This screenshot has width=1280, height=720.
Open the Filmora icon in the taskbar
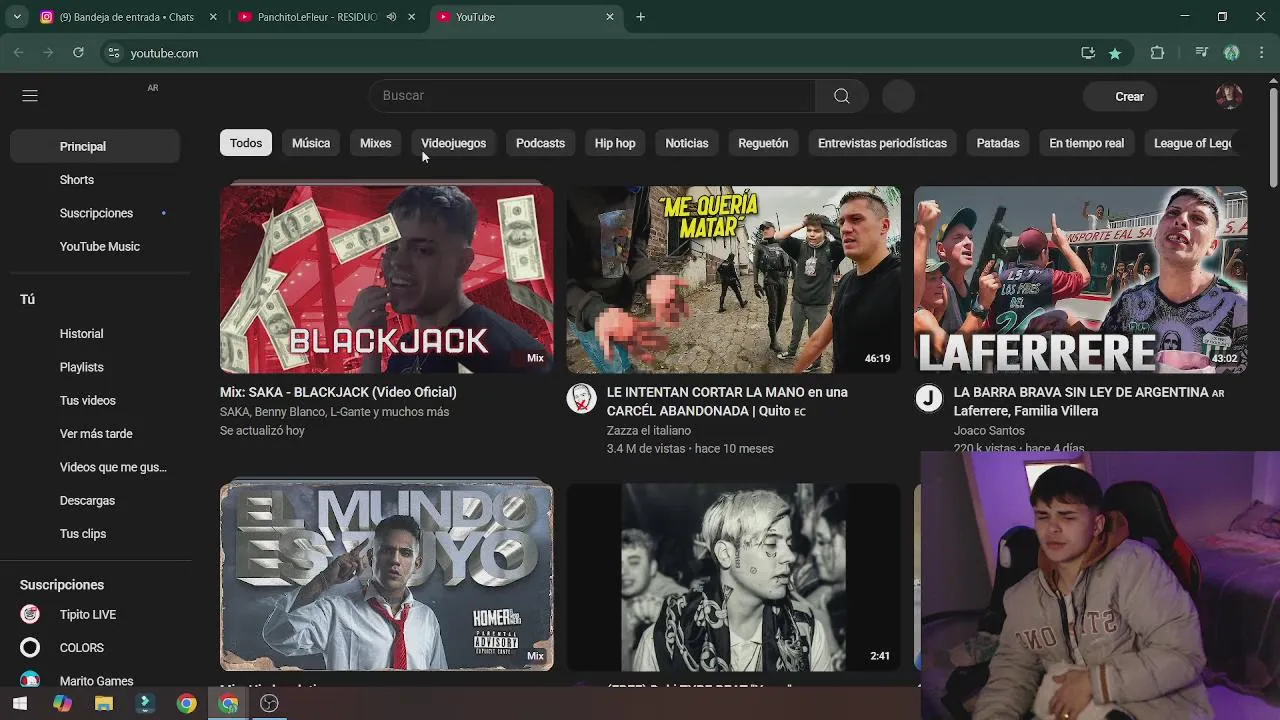coord(145,703)
